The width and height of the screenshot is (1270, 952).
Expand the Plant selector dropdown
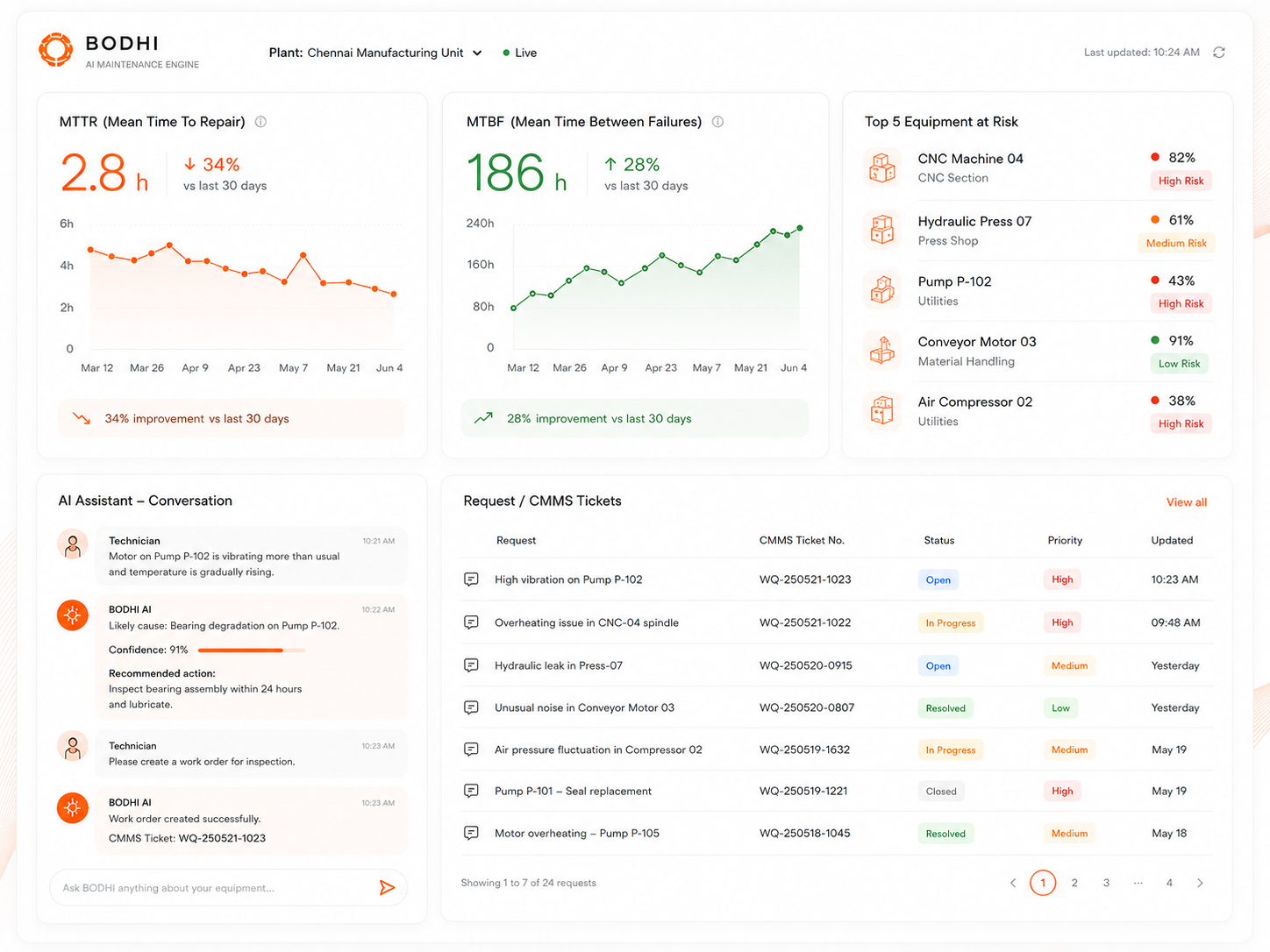pos(375,53)
